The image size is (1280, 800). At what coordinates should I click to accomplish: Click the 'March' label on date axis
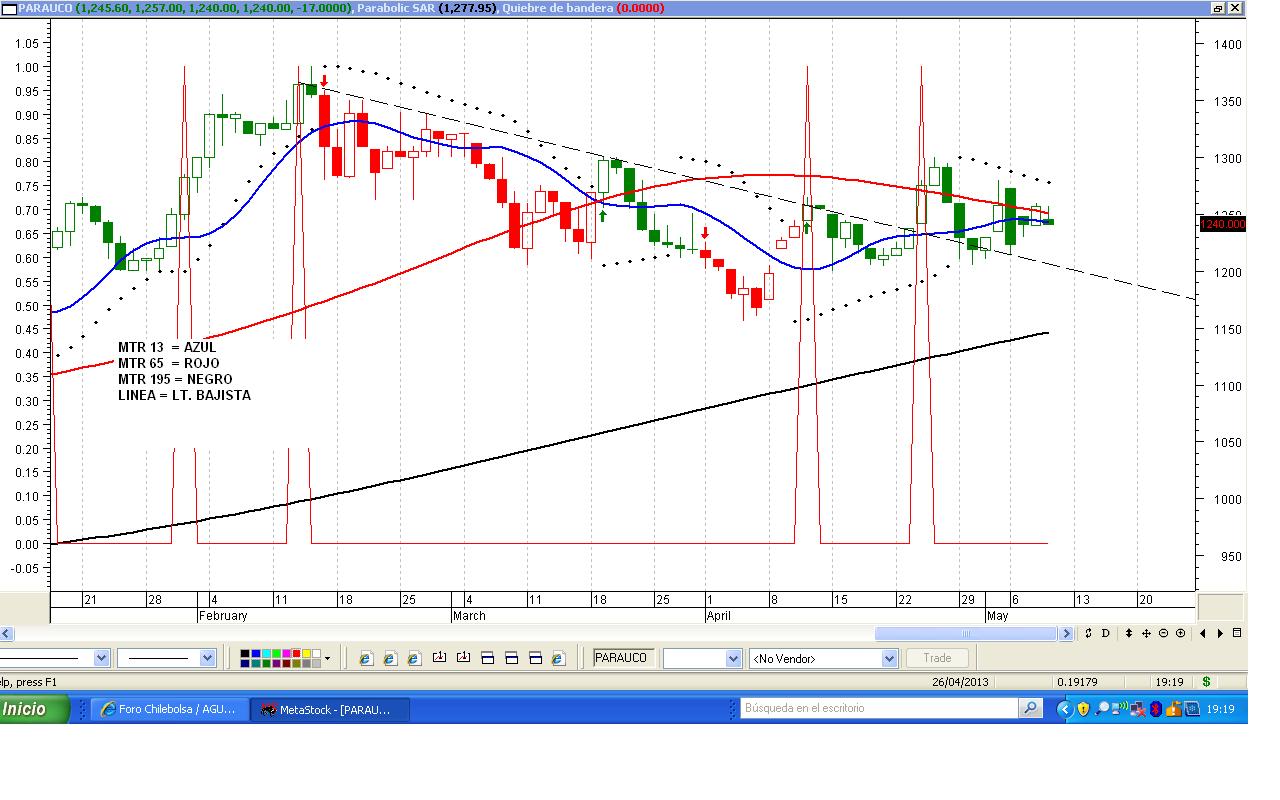pyautogui.click(x=469, y=616)
